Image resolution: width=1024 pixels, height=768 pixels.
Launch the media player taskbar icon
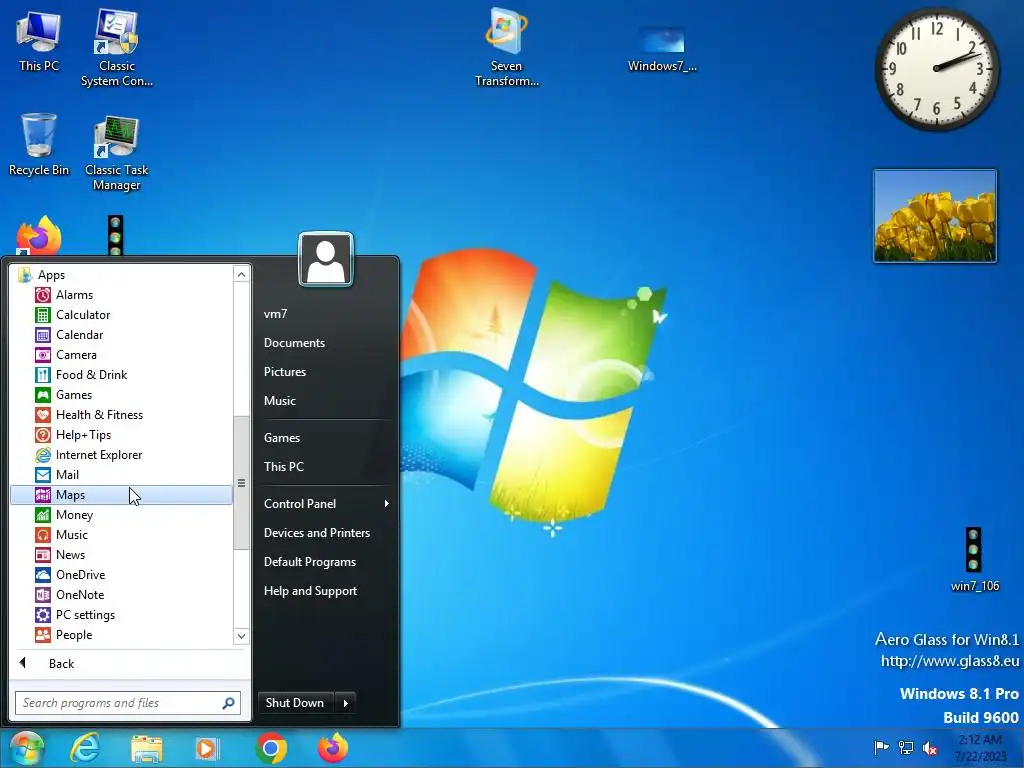(207, 748)
